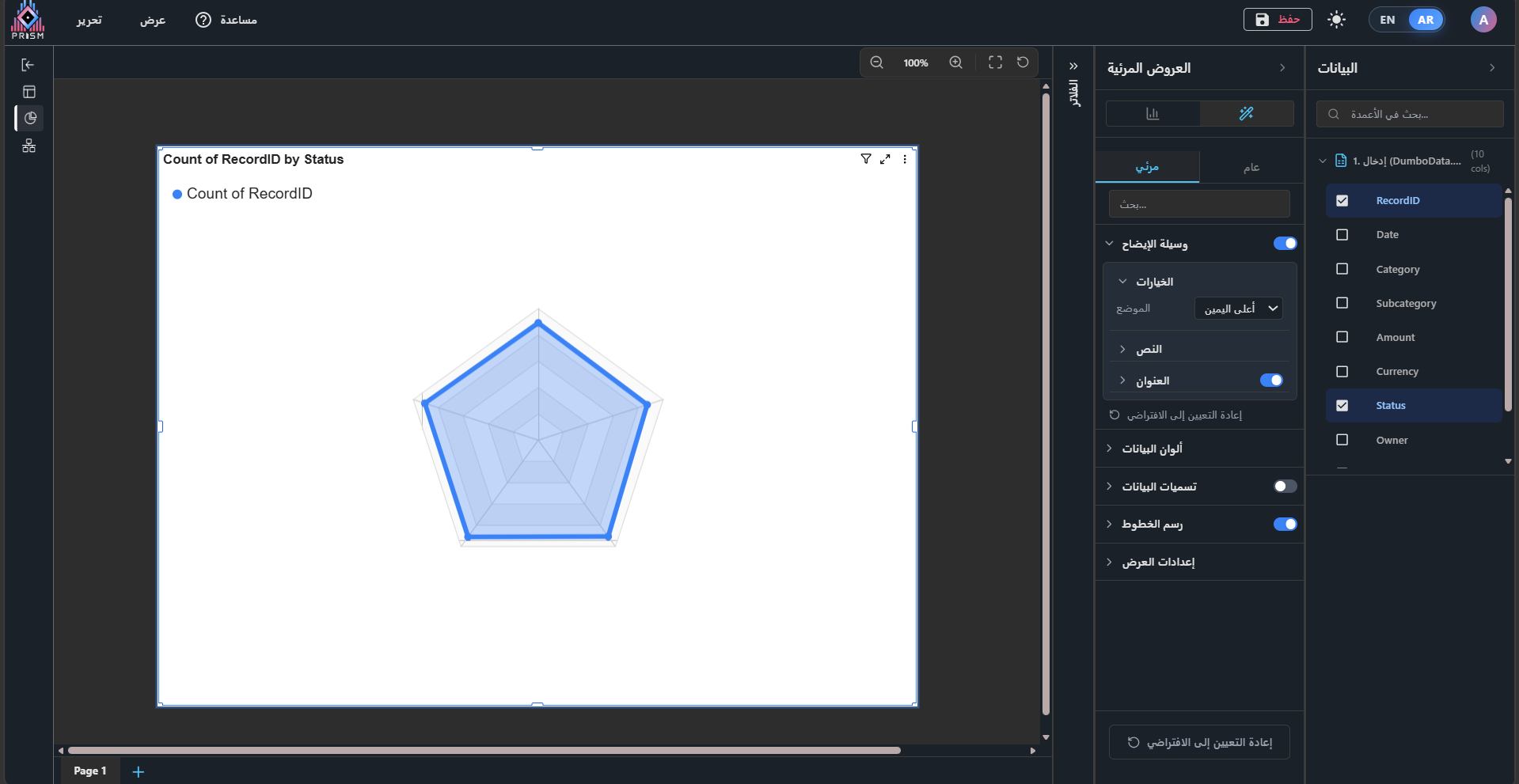Open the chart's three-dot options menu
The width and height of the screenshot is (1519, 784).
tap(905, 159)
